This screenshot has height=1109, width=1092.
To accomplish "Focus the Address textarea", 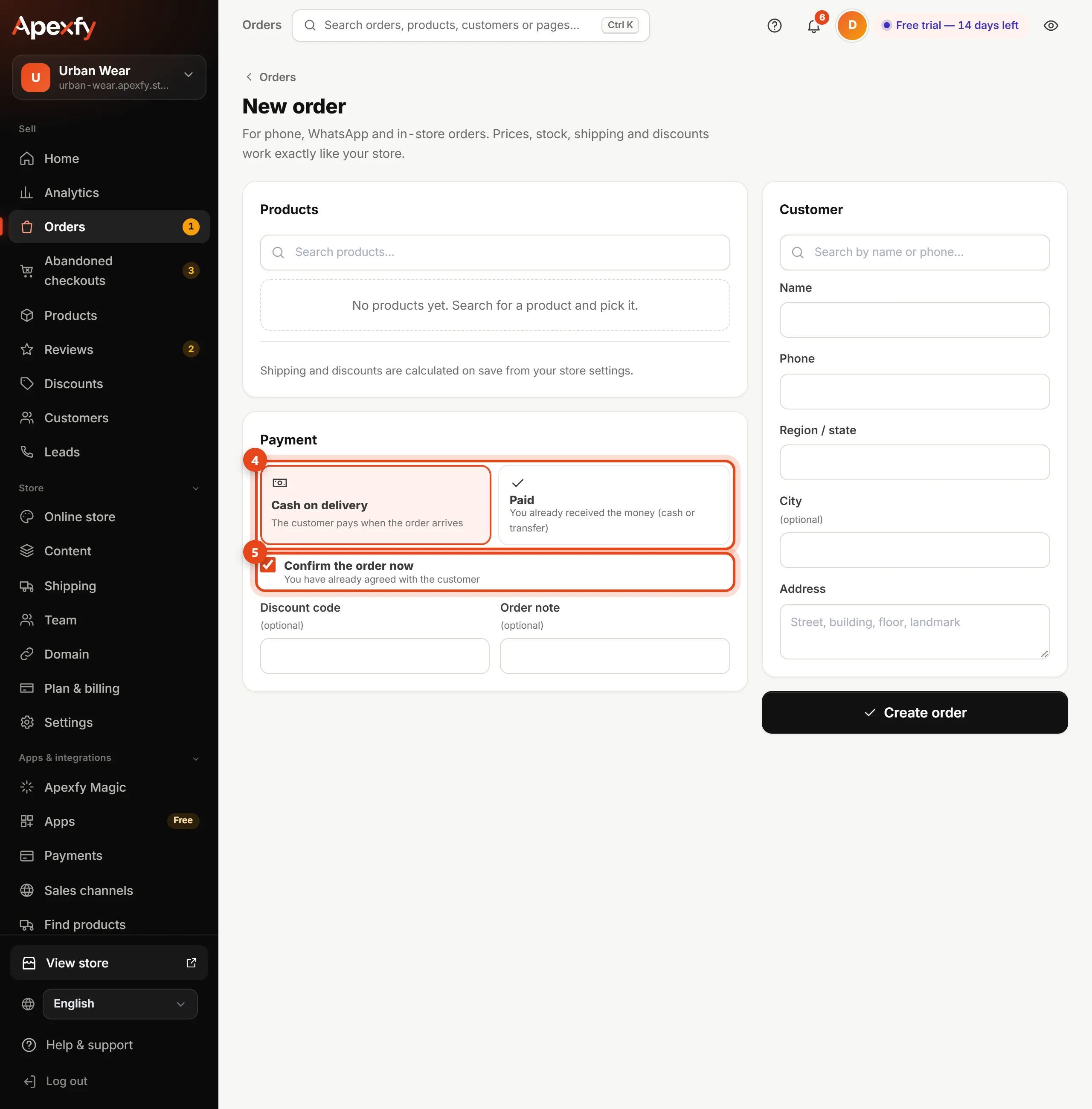I will pos(914,631).
